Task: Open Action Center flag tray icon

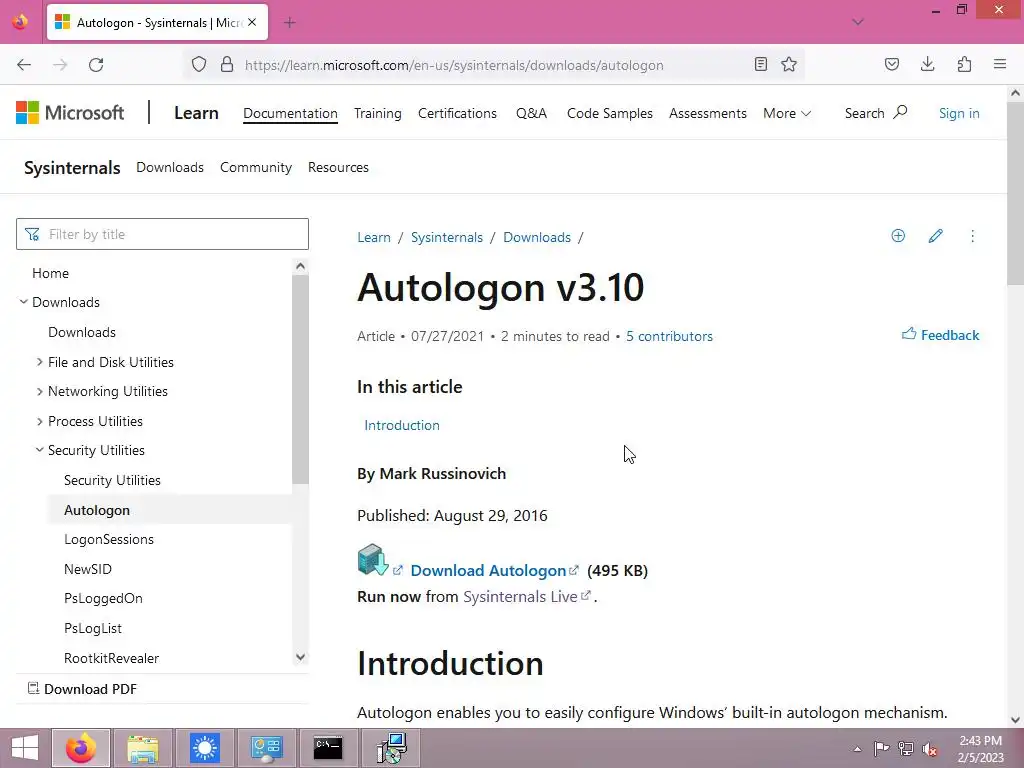Action: point(881,749)
